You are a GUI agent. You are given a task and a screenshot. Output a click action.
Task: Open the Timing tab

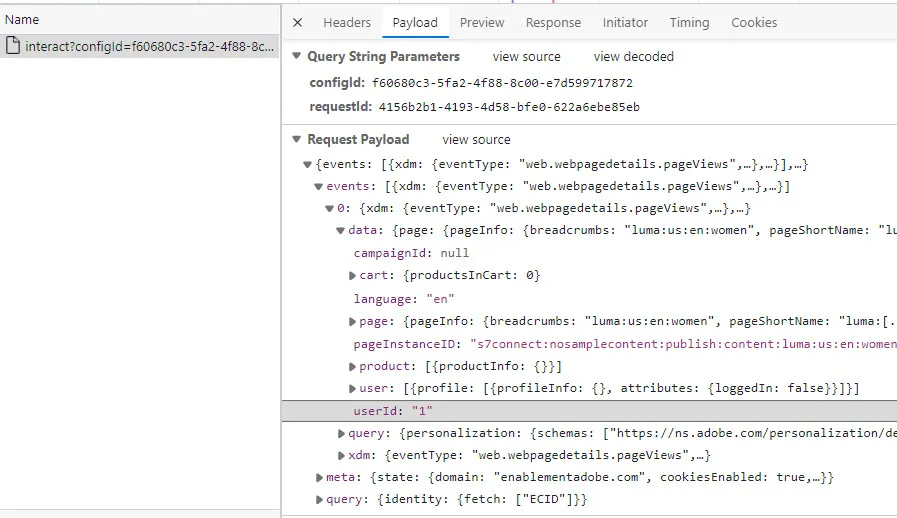(x=689, y=23)
